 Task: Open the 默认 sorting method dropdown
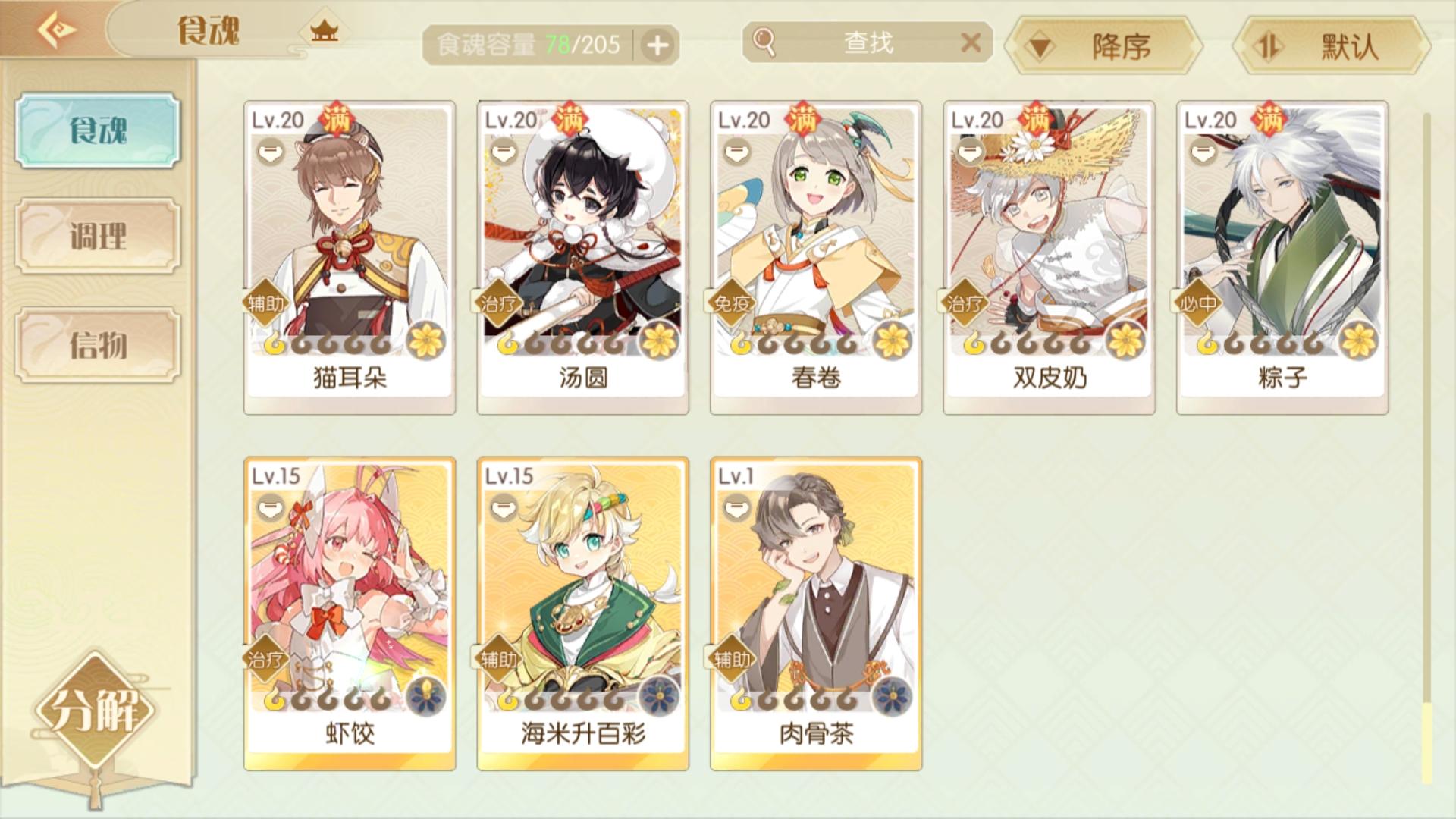point(1332,46)
